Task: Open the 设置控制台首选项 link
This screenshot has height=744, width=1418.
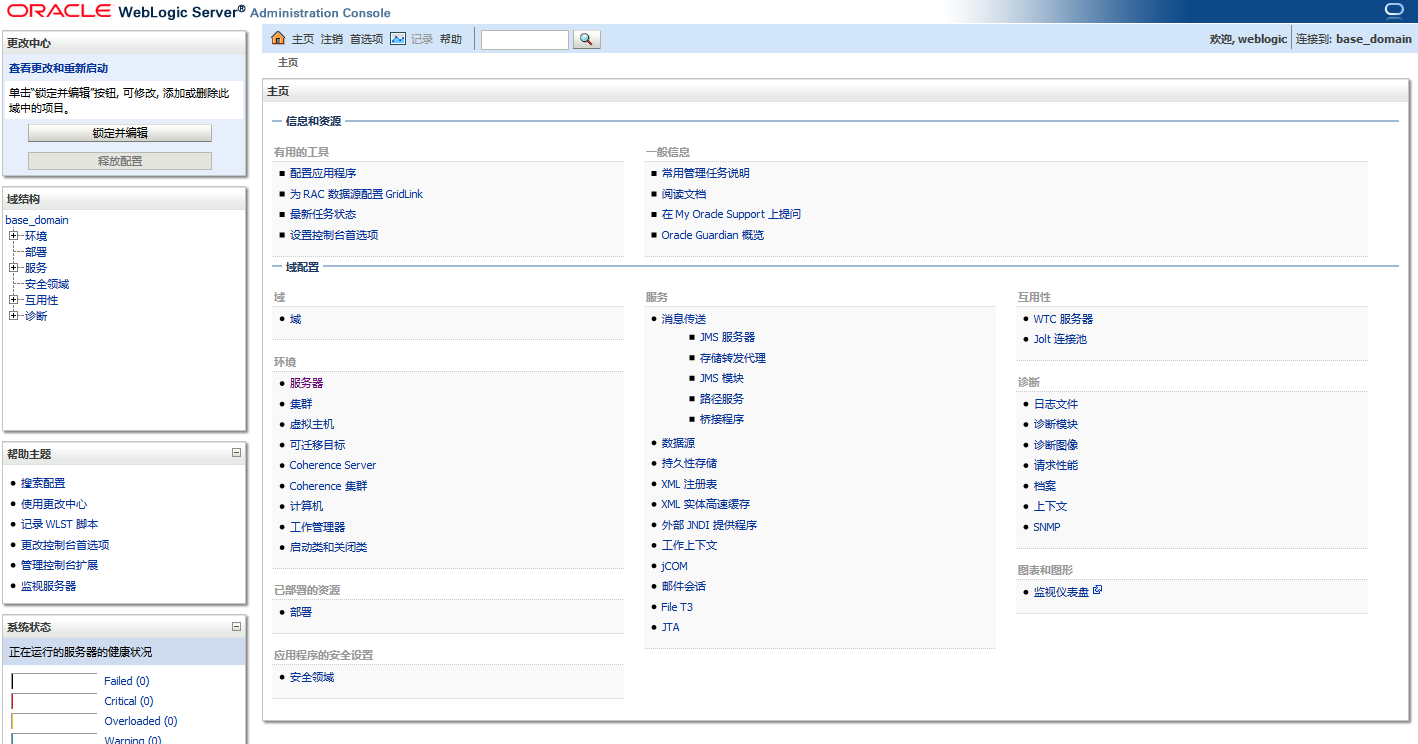Action: coord(334,235)
